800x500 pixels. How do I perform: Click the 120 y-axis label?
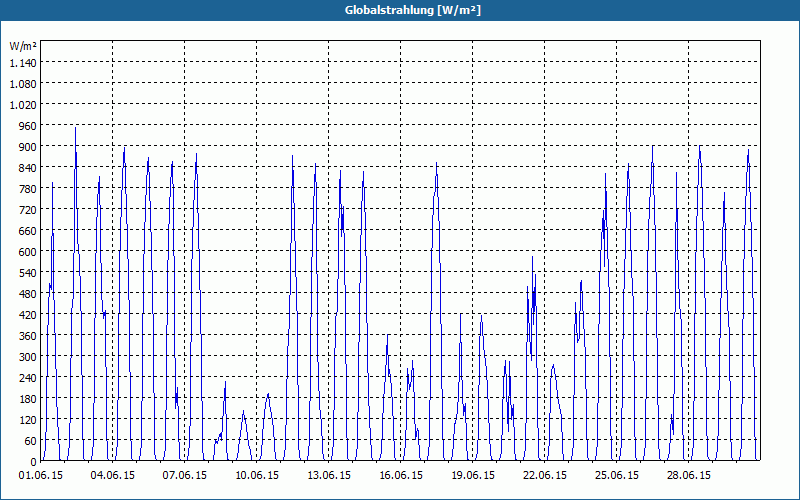click(28, 419)
